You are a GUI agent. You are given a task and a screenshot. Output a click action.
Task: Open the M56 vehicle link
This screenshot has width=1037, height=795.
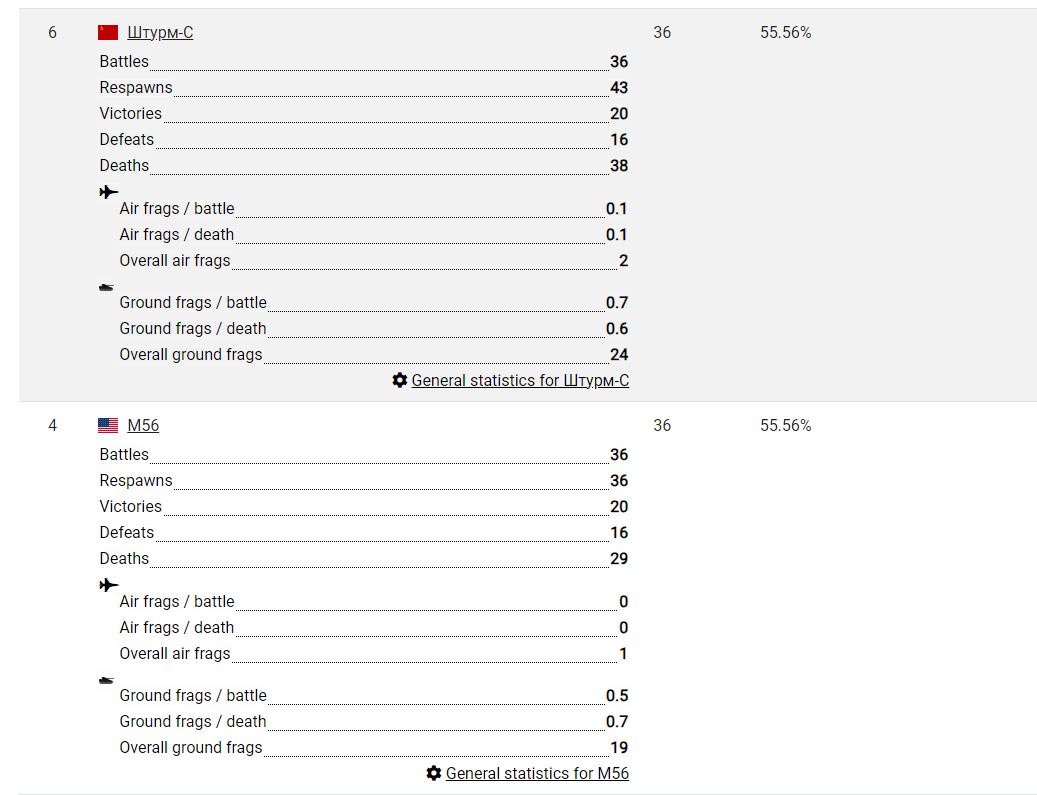click(143, 425)
